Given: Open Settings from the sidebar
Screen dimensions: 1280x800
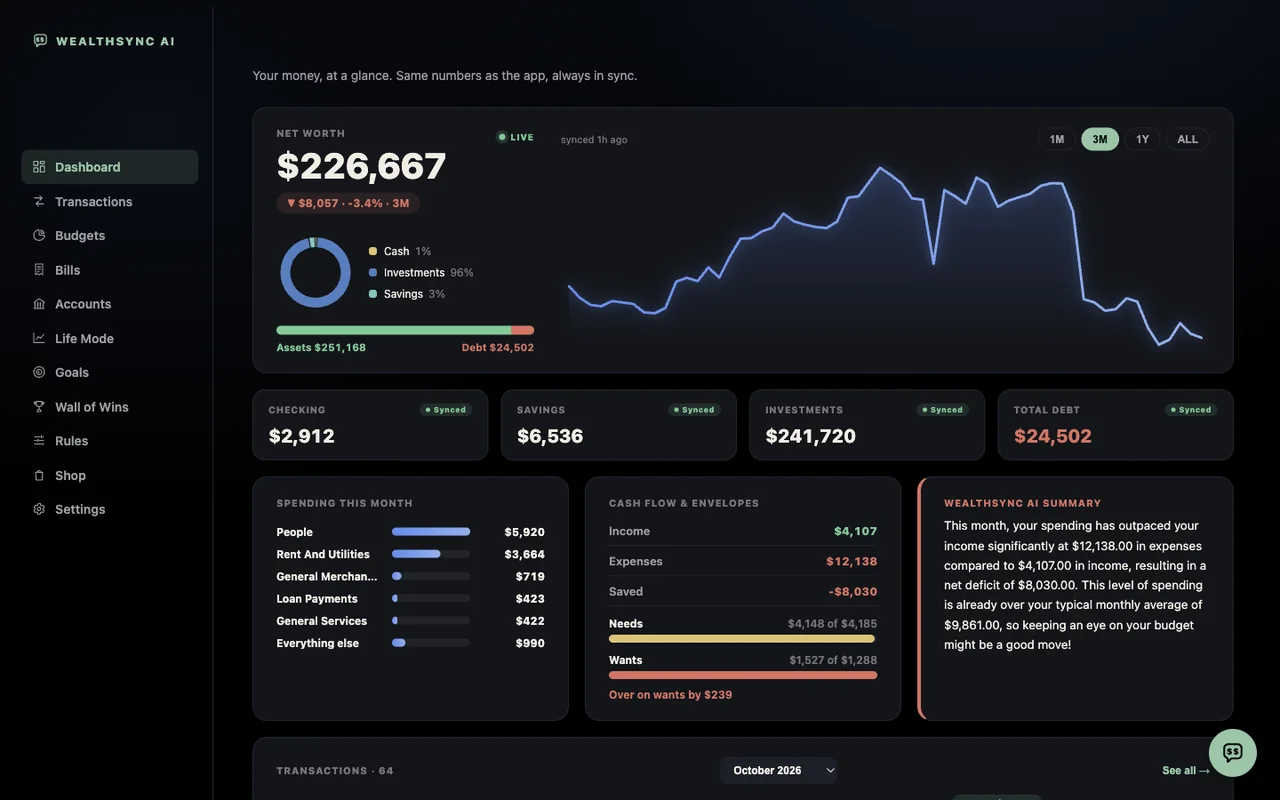Looking at the screenshot, I should click(x=110, y=509).
